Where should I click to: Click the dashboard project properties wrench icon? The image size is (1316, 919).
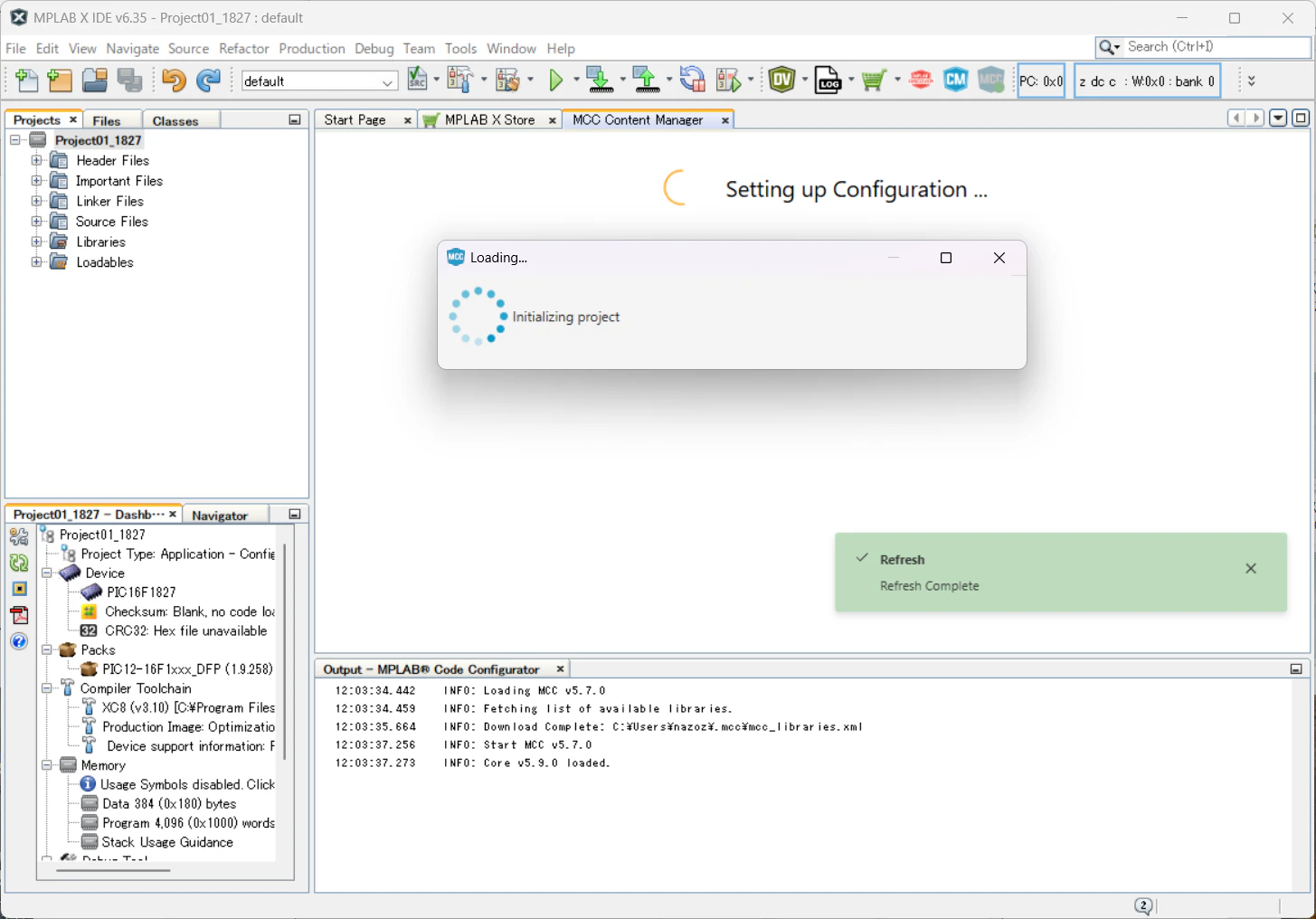coord(19,536)
